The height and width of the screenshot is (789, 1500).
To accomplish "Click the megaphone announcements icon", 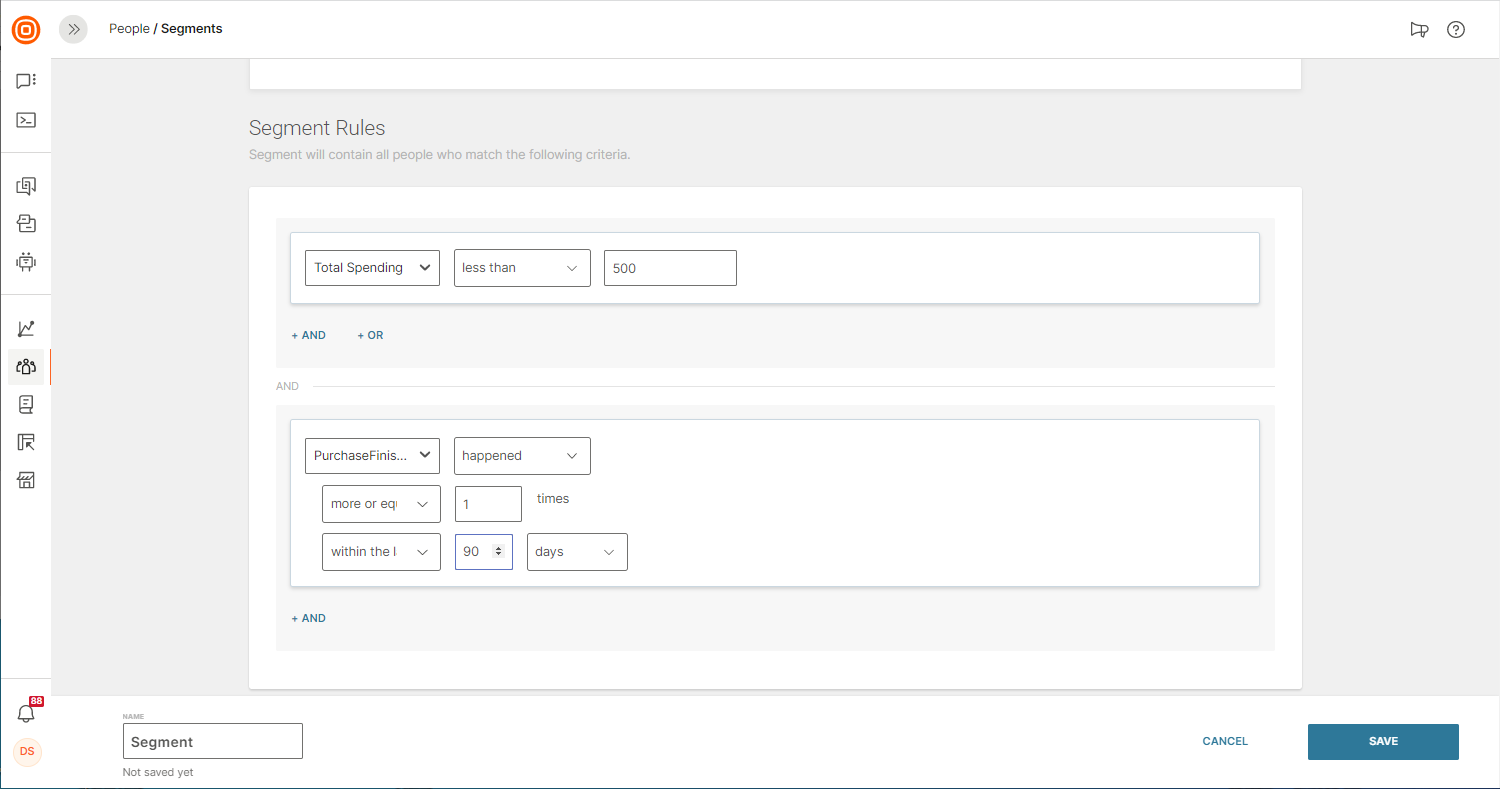I will pyautogui.click(x=1419, y=30).
